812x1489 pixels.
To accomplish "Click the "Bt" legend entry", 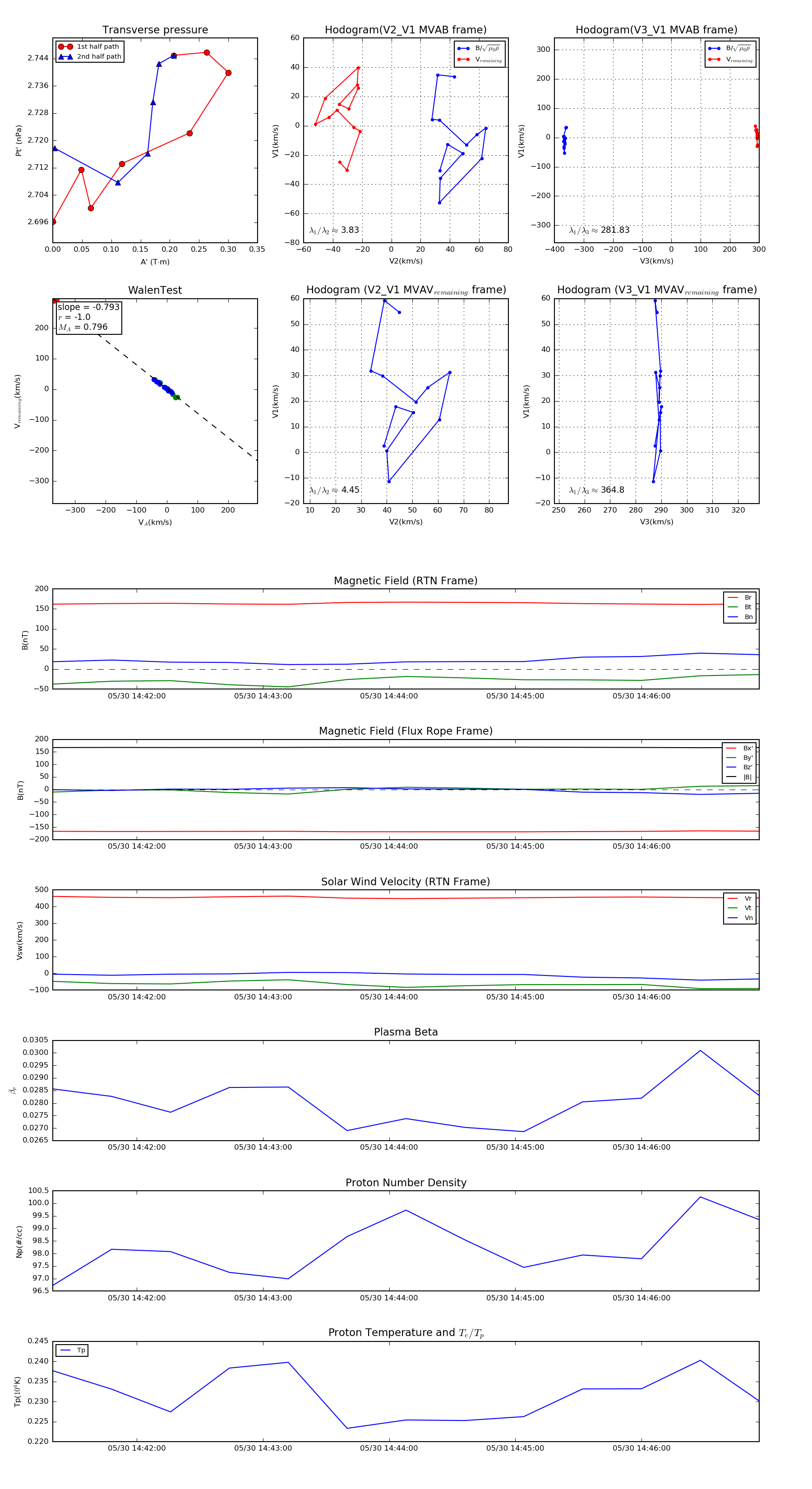I will tap(740, 607).
